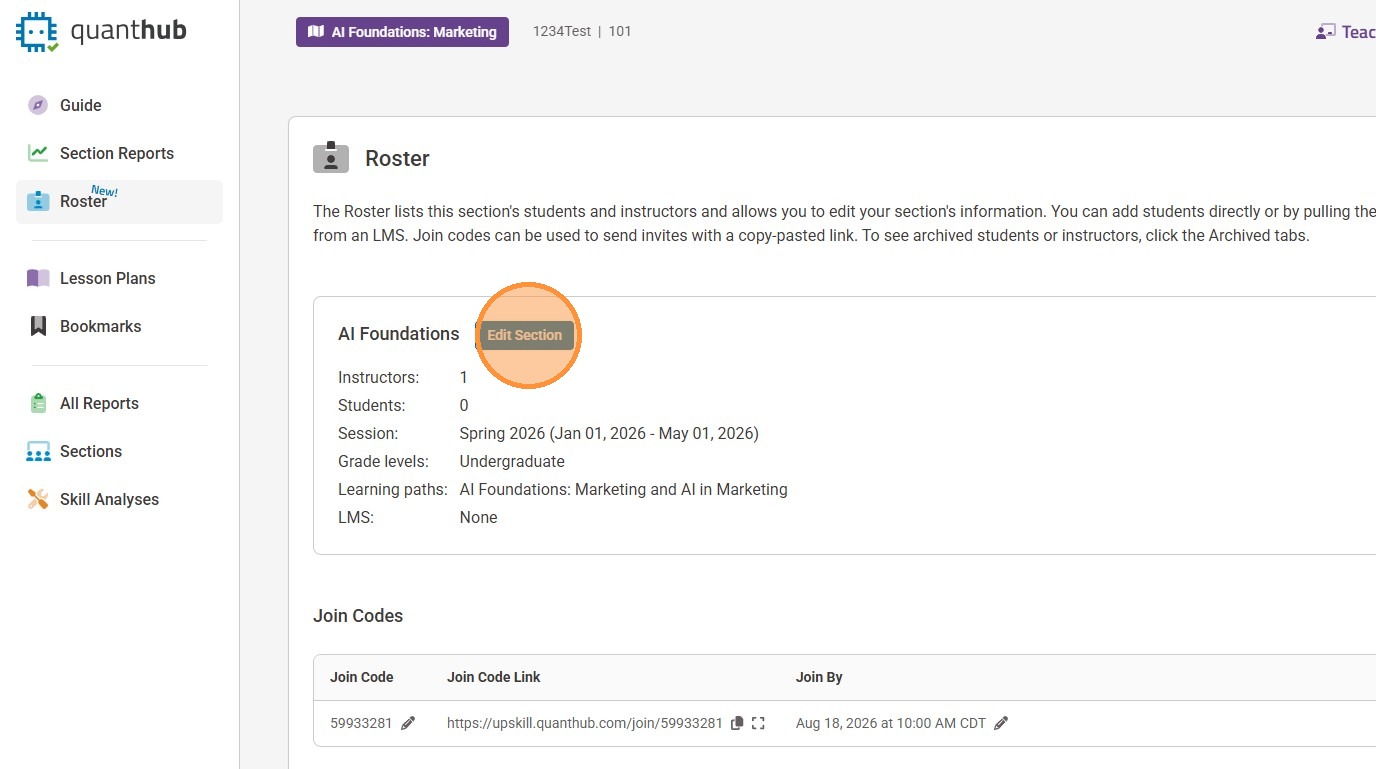This screenshot has width=1376, height=769.
Task: Open the Roster sidebar item
Action: [83, 202]
